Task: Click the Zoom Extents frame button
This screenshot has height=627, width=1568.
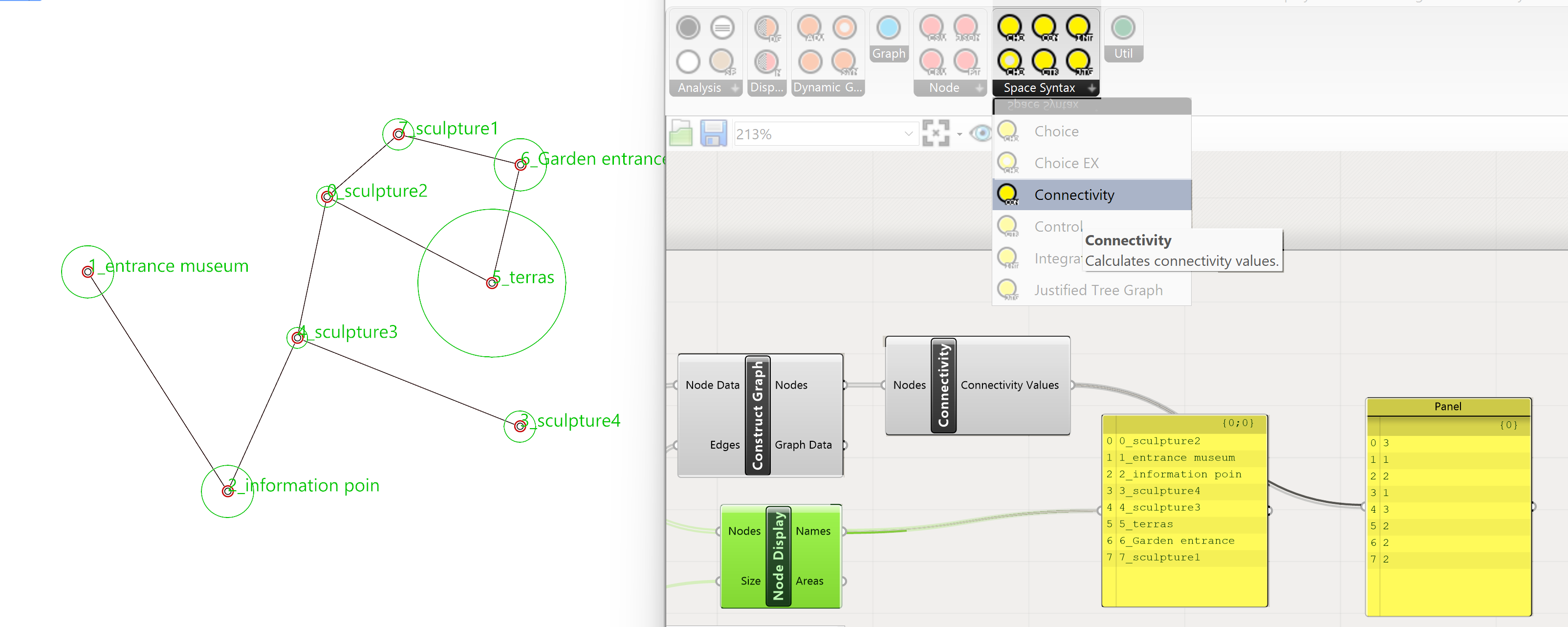Action: point(936,133)
